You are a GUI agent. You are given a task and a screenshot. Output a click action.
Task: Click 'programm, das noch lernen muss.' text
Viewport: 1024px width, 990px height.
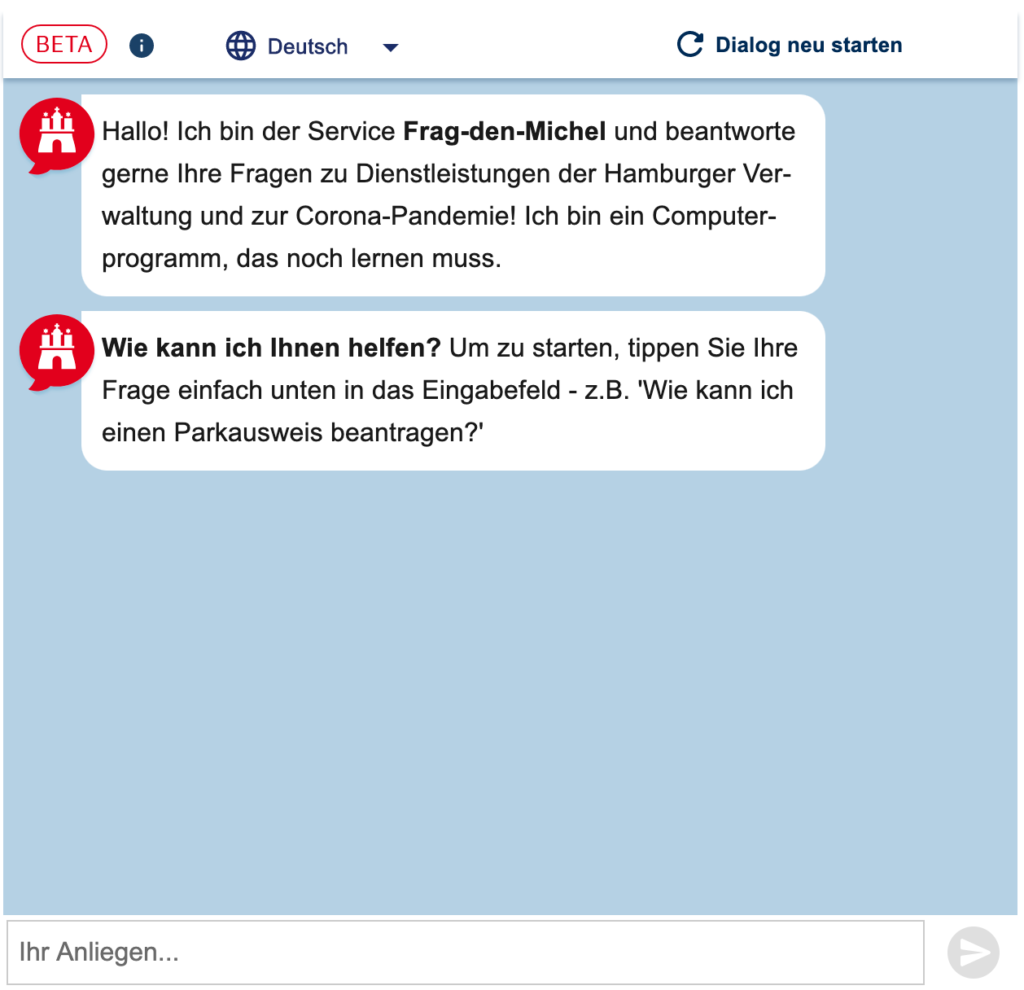click(301, 259)
